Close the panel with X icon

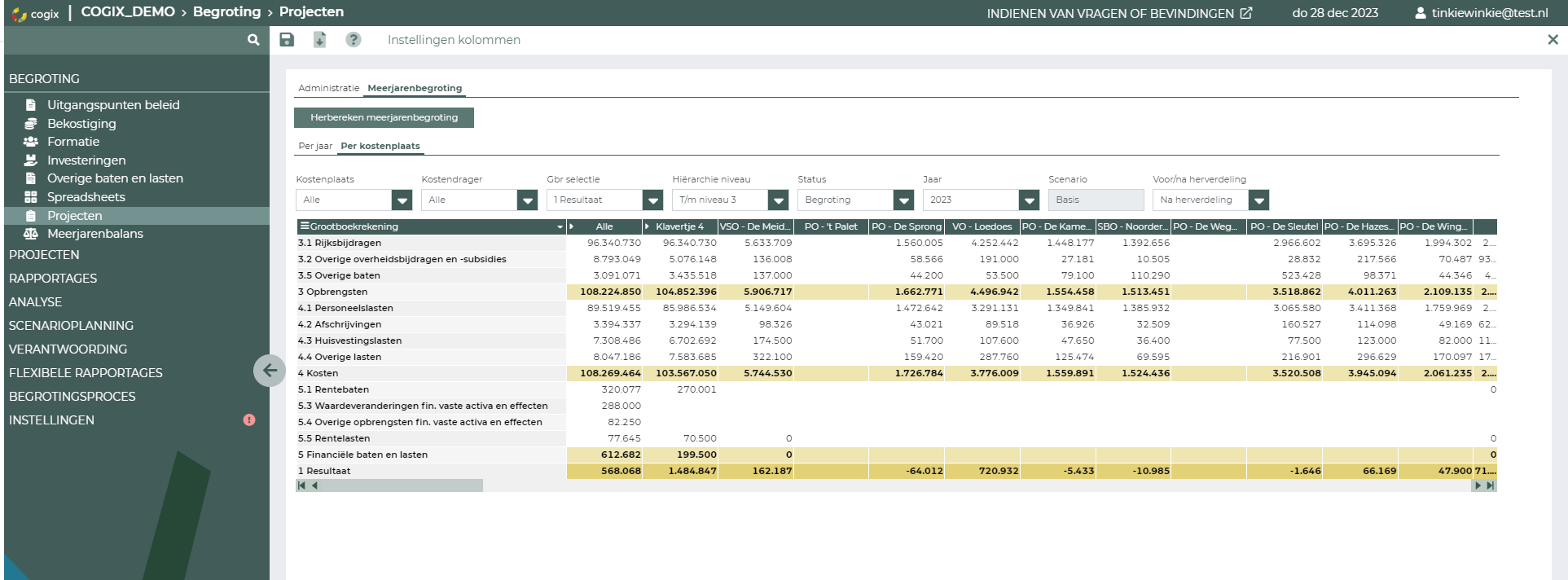pyautogui.click(x=1553, y=39)
